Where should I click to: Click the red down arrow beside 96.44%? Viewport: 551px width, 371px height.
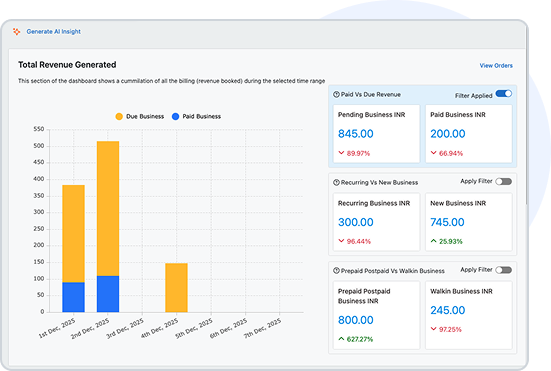pyautogui.click(x=341, y=241)
